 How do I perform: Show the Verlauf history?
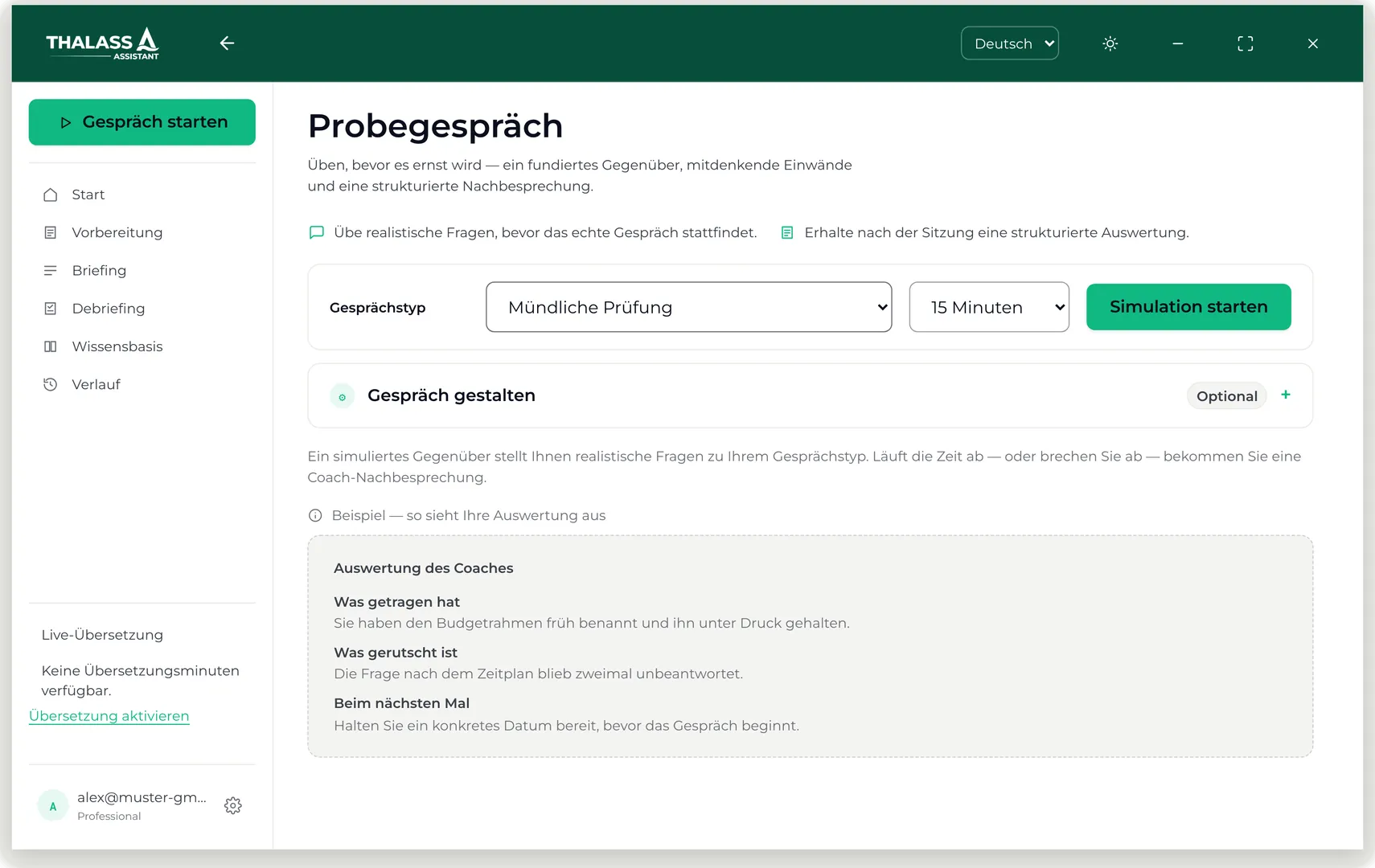(x=96, y=384)
